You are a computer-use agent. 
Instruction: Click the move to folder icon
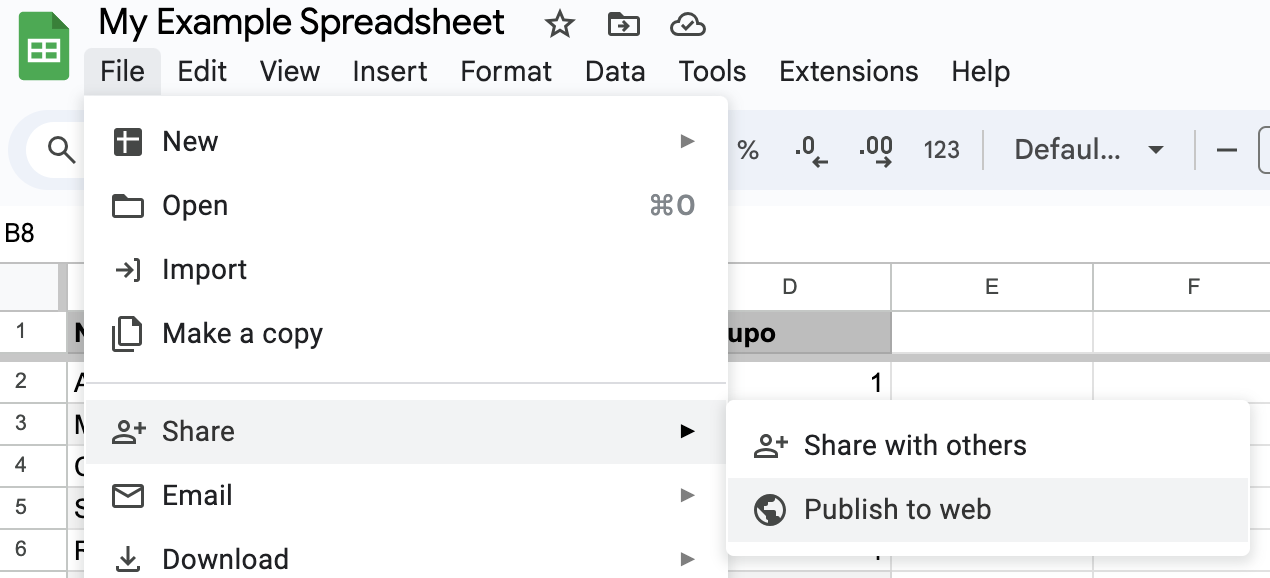pos(623,24)
